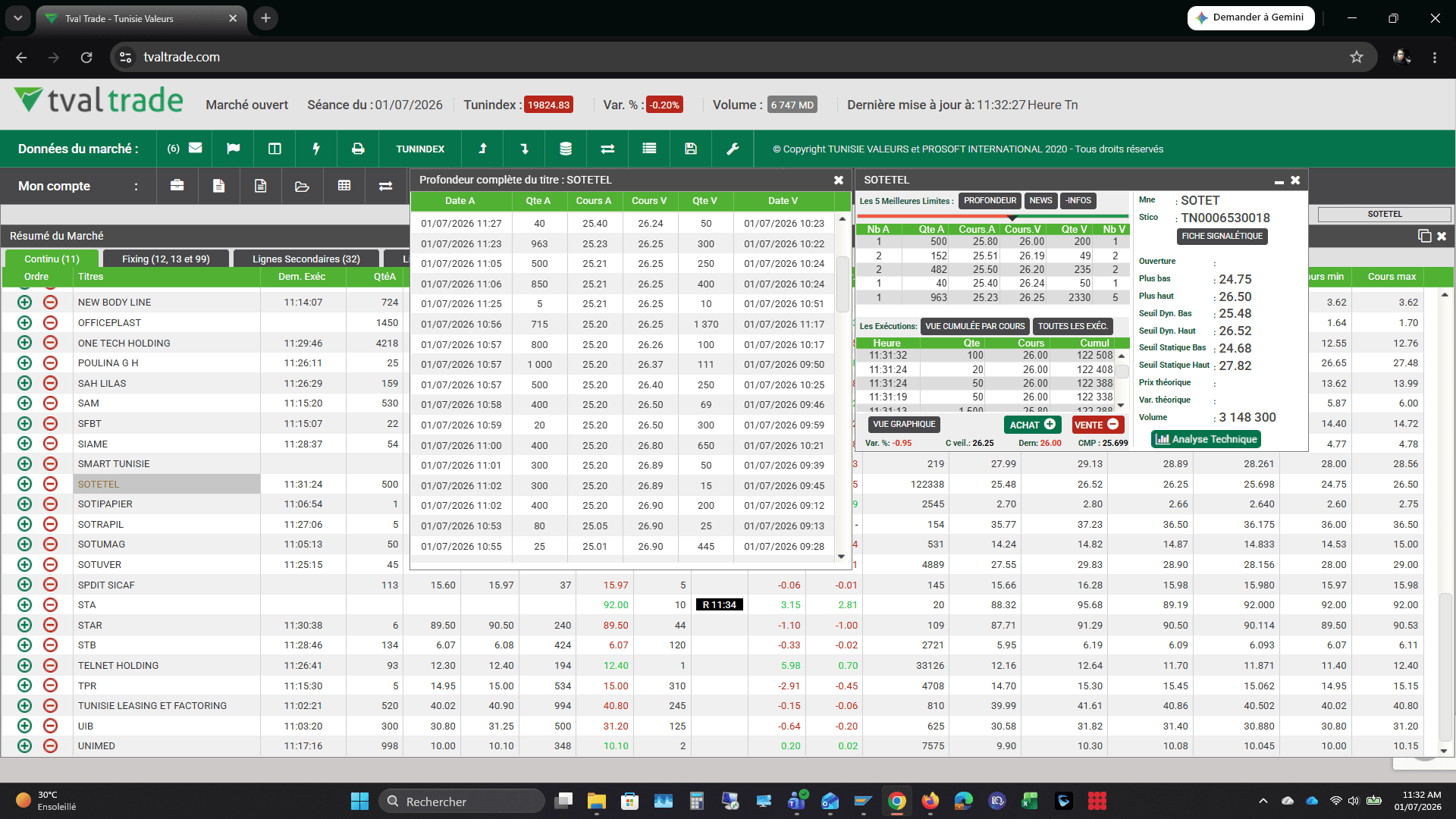Click the transfer arrows icon in Mon compte
Screen dimensions: 1456x819
(385, 186)
